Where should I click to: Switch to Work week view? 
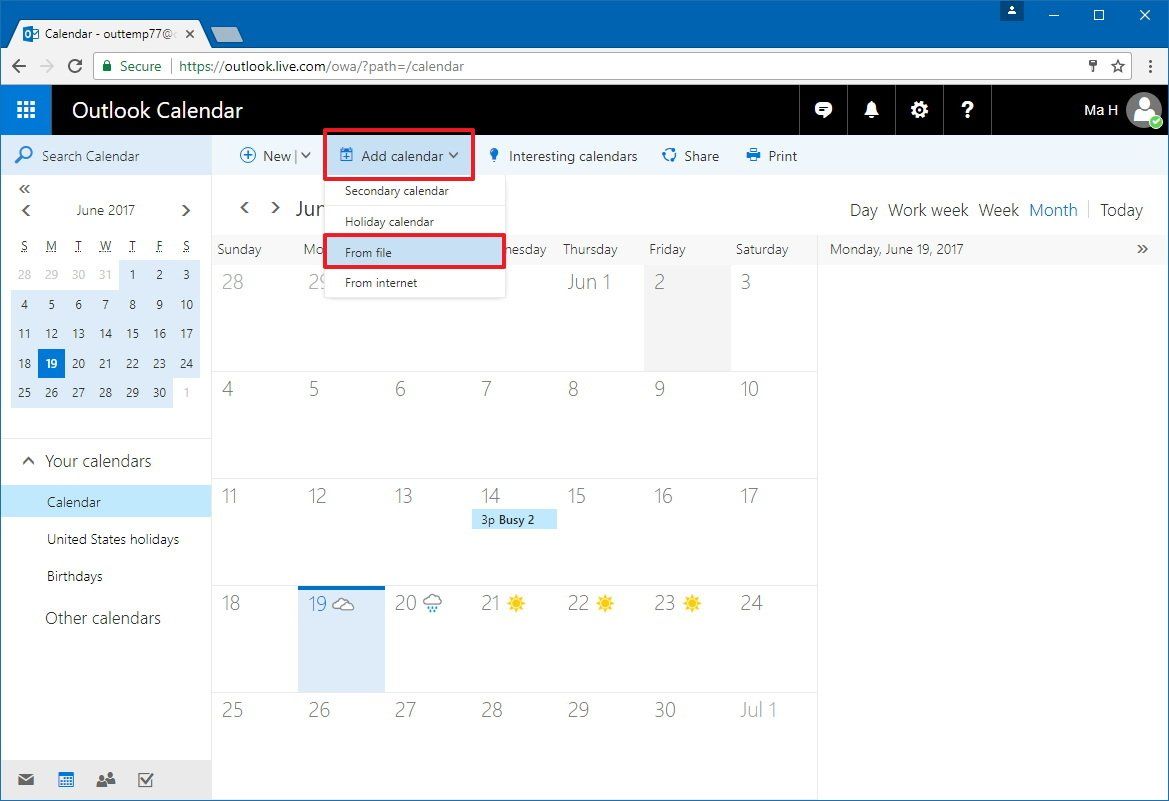[x=928, y=210]
